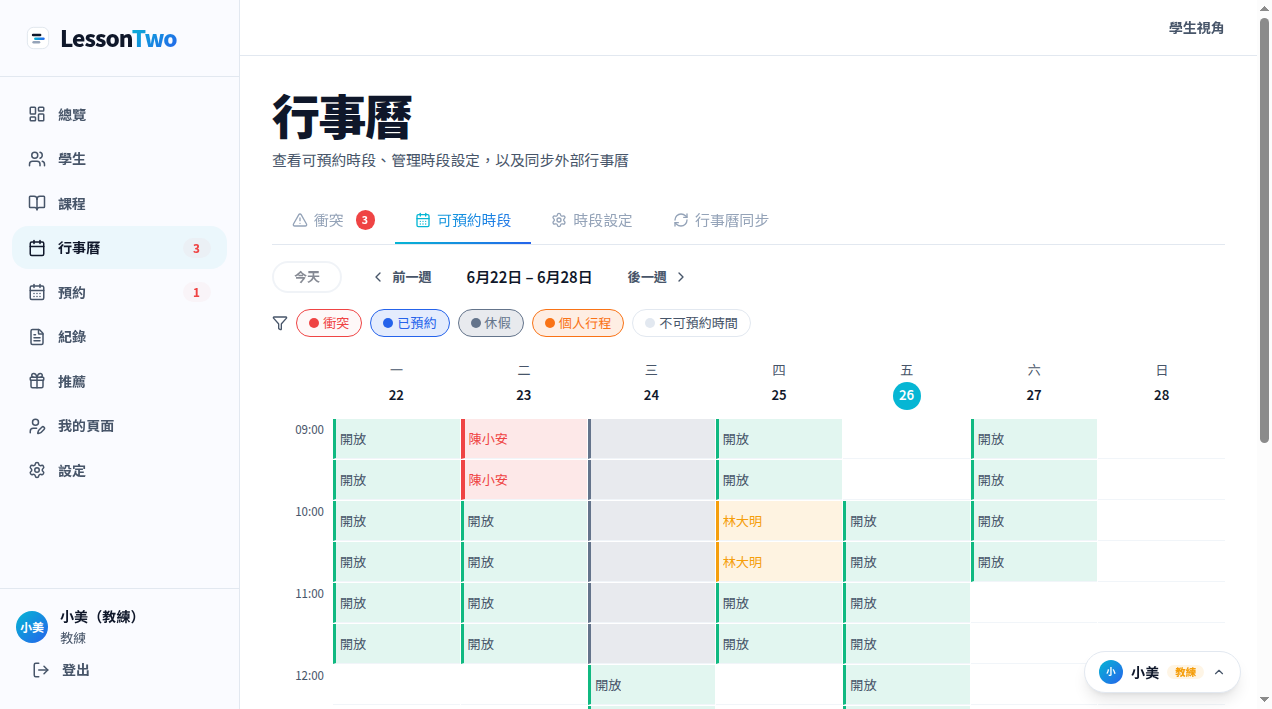Switch to the 衝突 tab
The height and width of the screenshot is (709, 1272).
coord(333,220)
